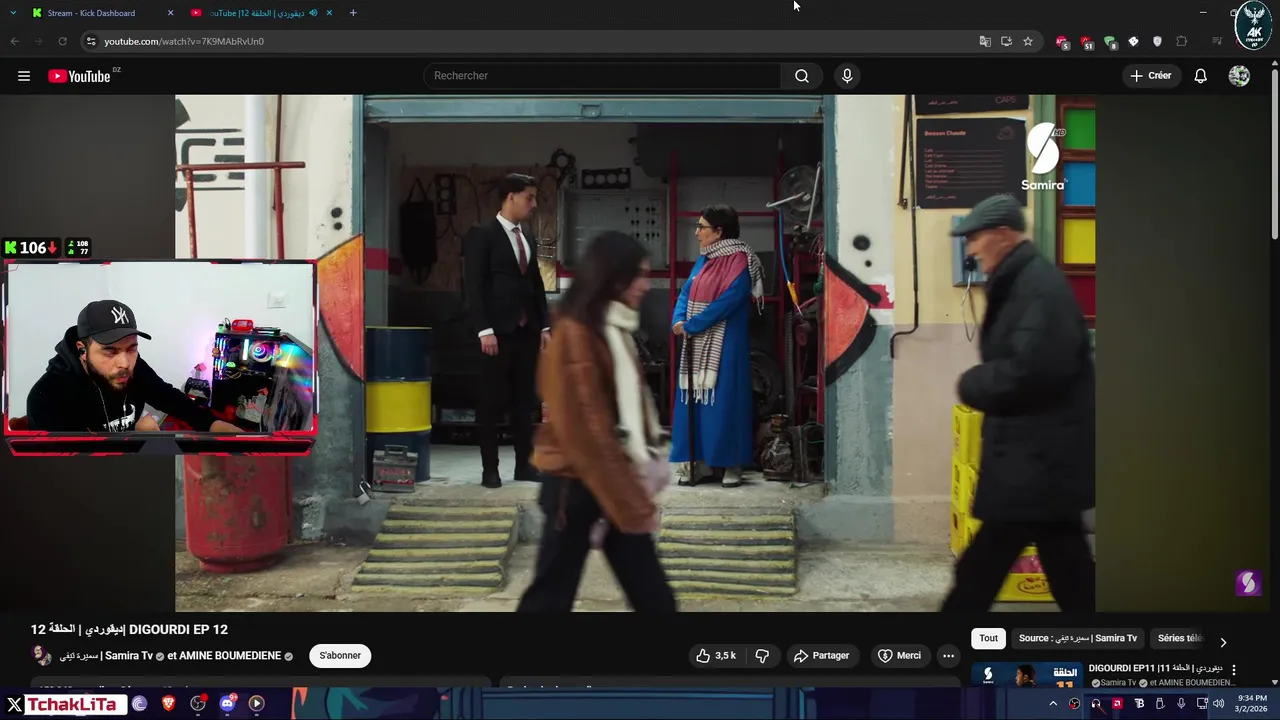Open Discord from the taskbar
Image resolution: width=1280 pixels, height=720 pixels.
tap(227, 704)
